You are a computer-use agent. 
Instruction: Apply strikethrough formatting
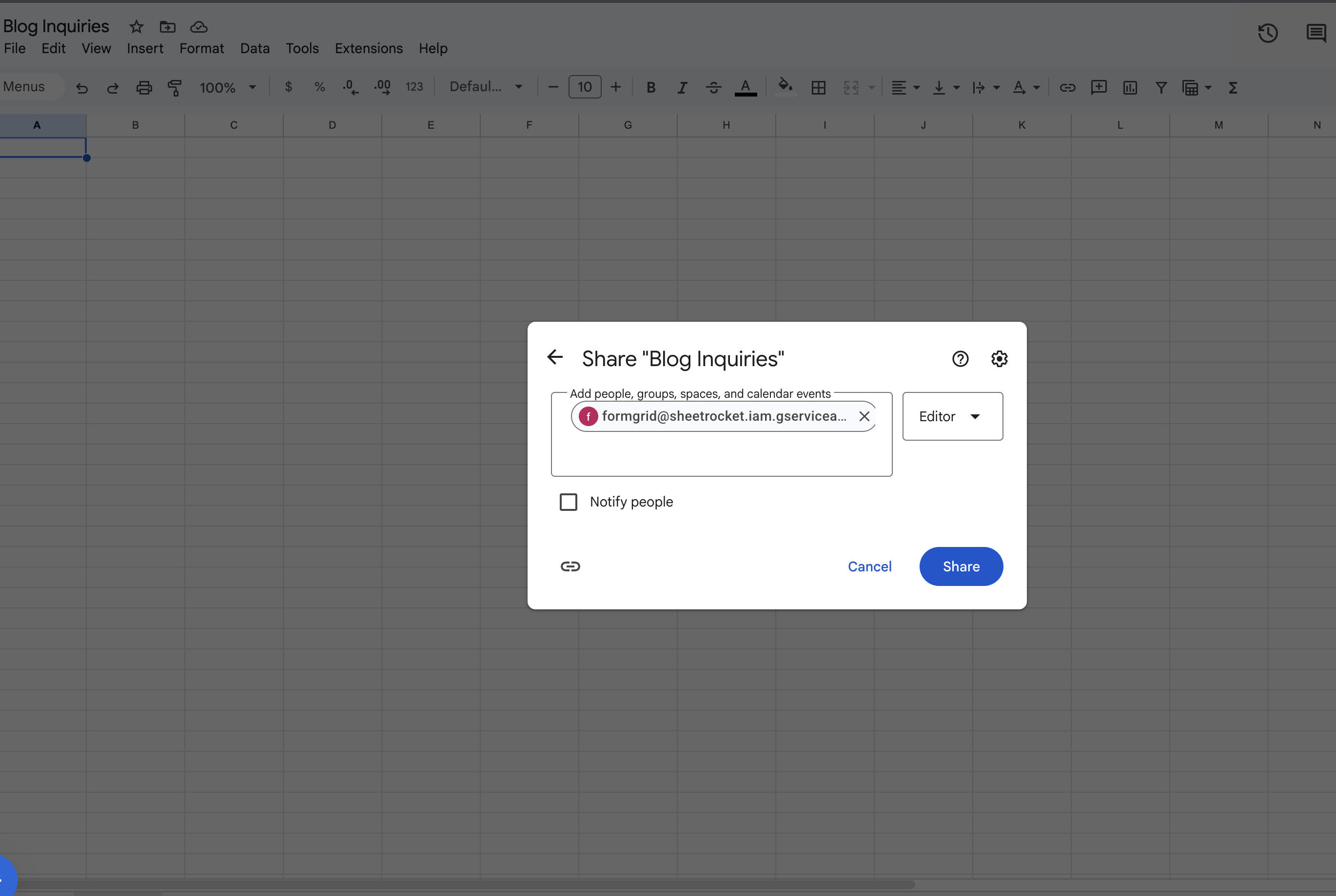714,87
